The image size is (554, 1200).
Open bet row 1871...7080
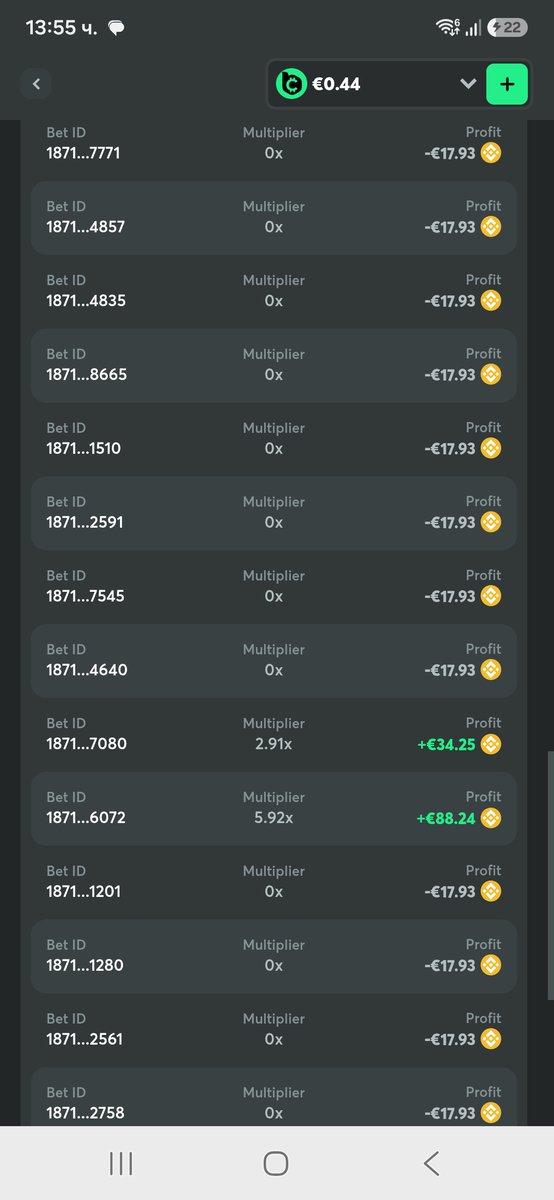[x=274, y=734]
